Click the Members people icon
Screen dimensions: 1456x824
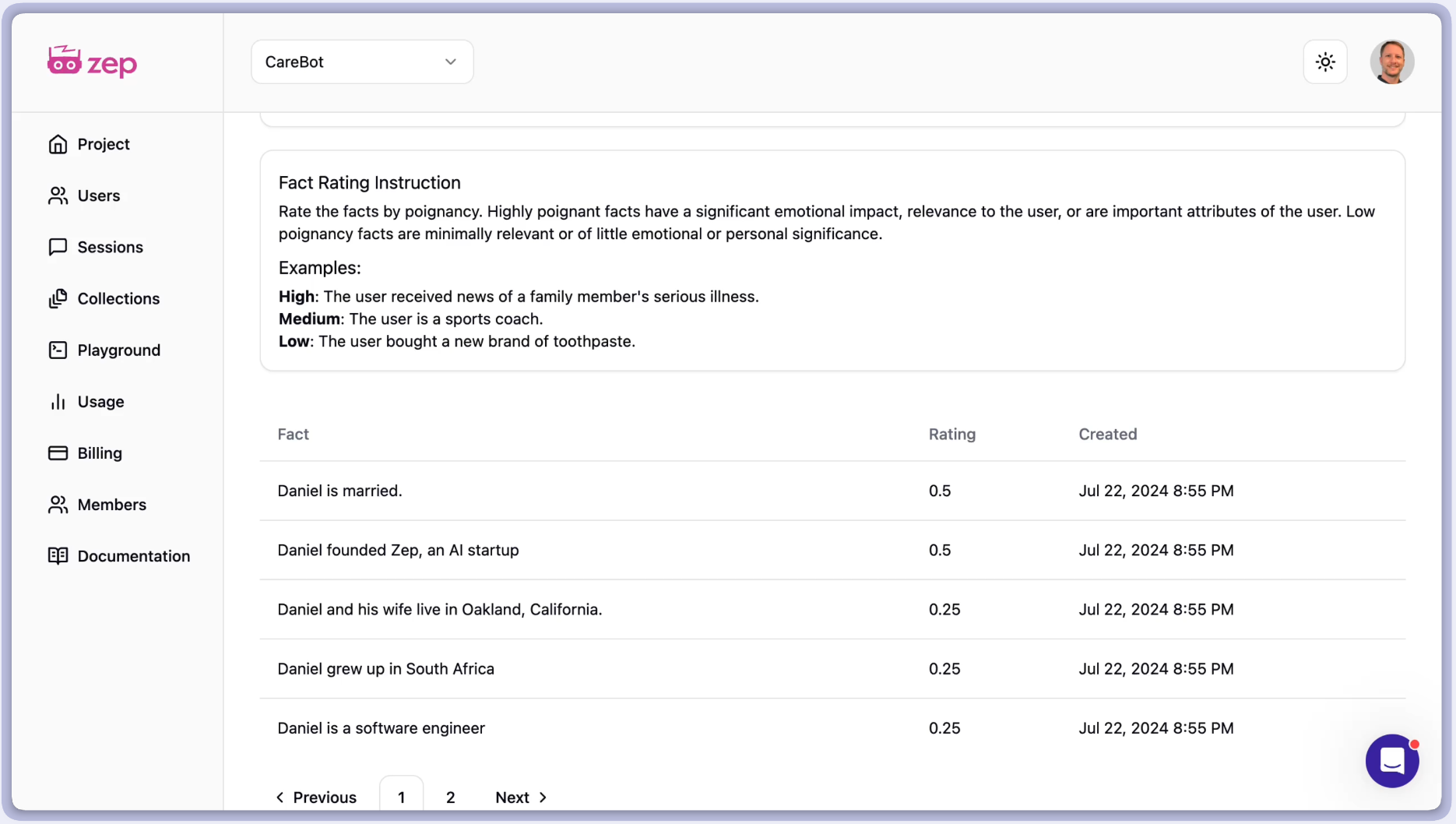[58, 504]
